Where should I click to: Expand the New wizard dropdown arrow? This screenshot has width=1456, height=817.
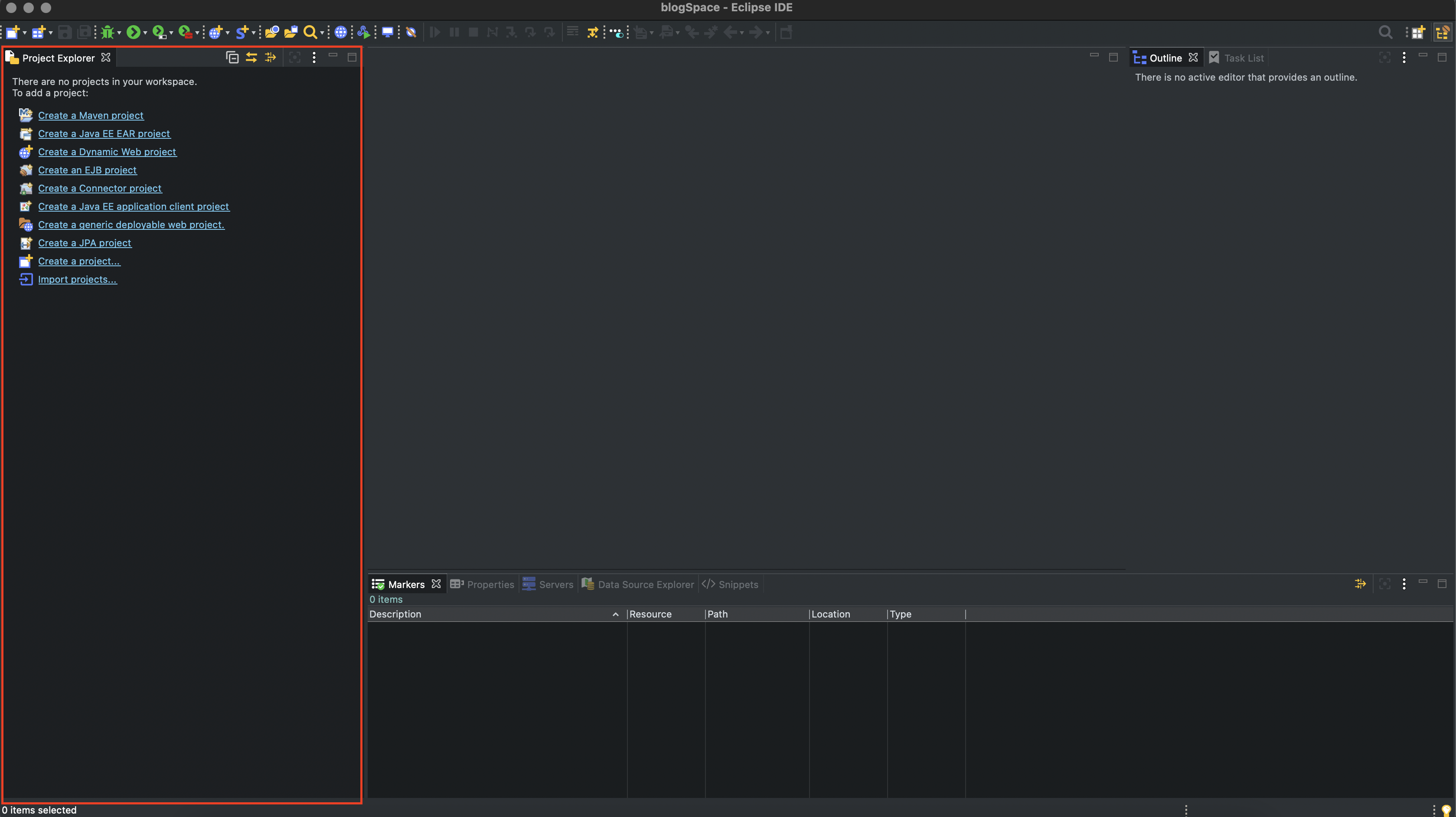24,33
